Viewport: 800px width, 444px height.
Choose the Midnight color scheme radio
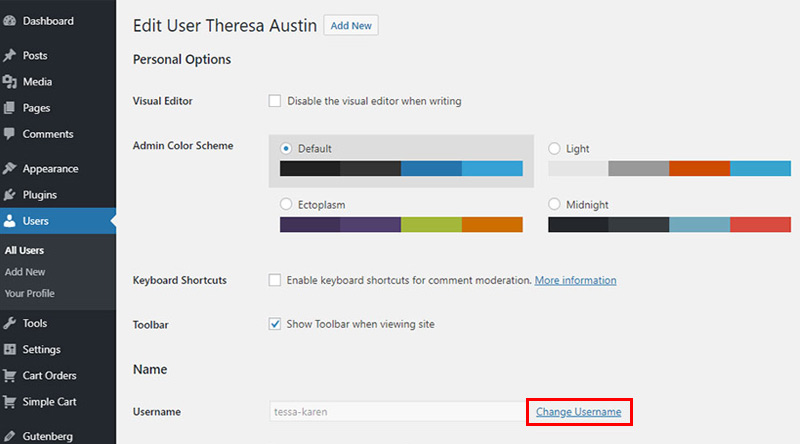pos(554,204)
